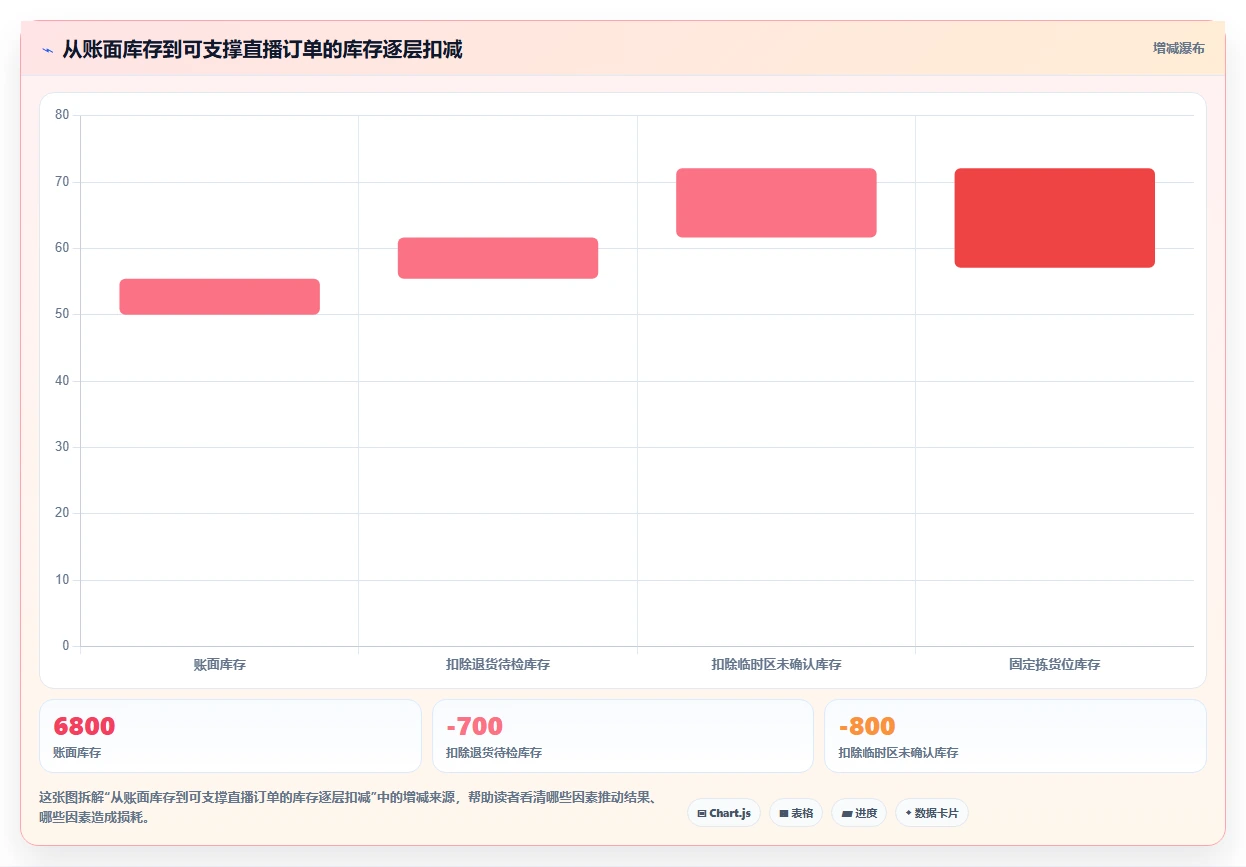Select the 扣除临时区未确认库存 bar
The width and height of the screenshot is (1246, 867).
[776, 203]
